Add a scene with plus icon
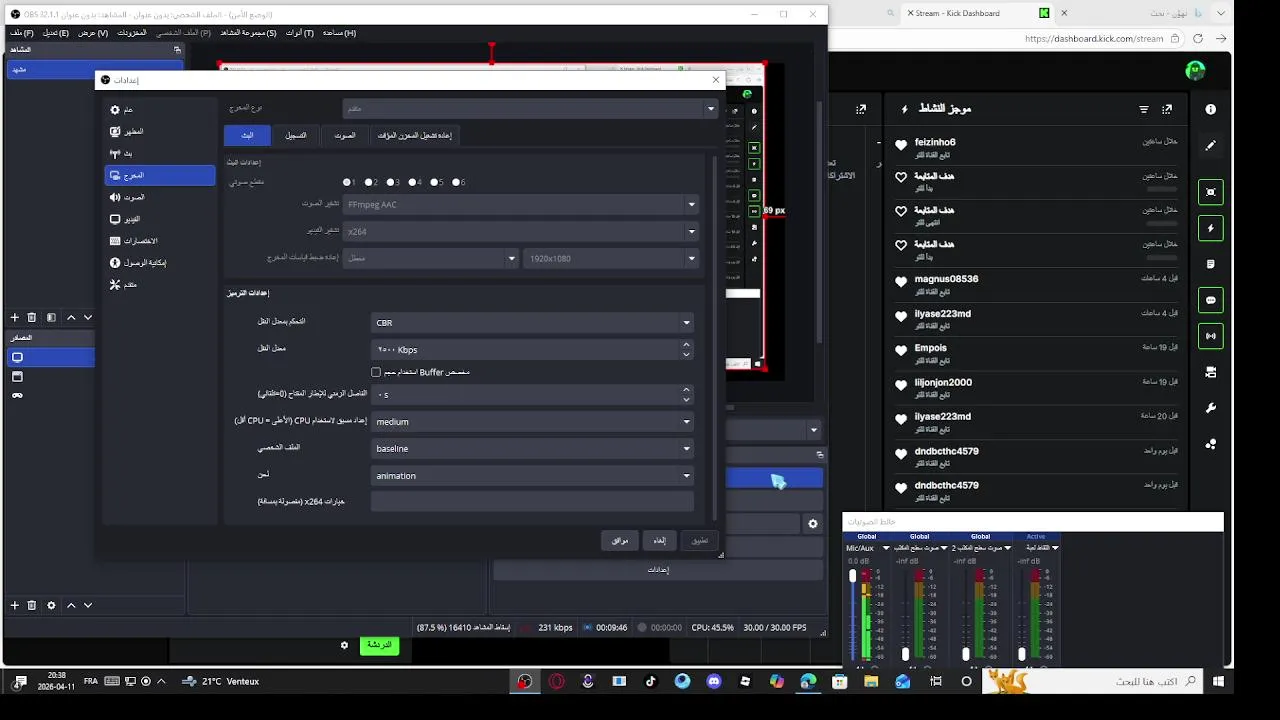This screenshot has width=1280, height=720. pyautogui.click(x=14, y=317)
